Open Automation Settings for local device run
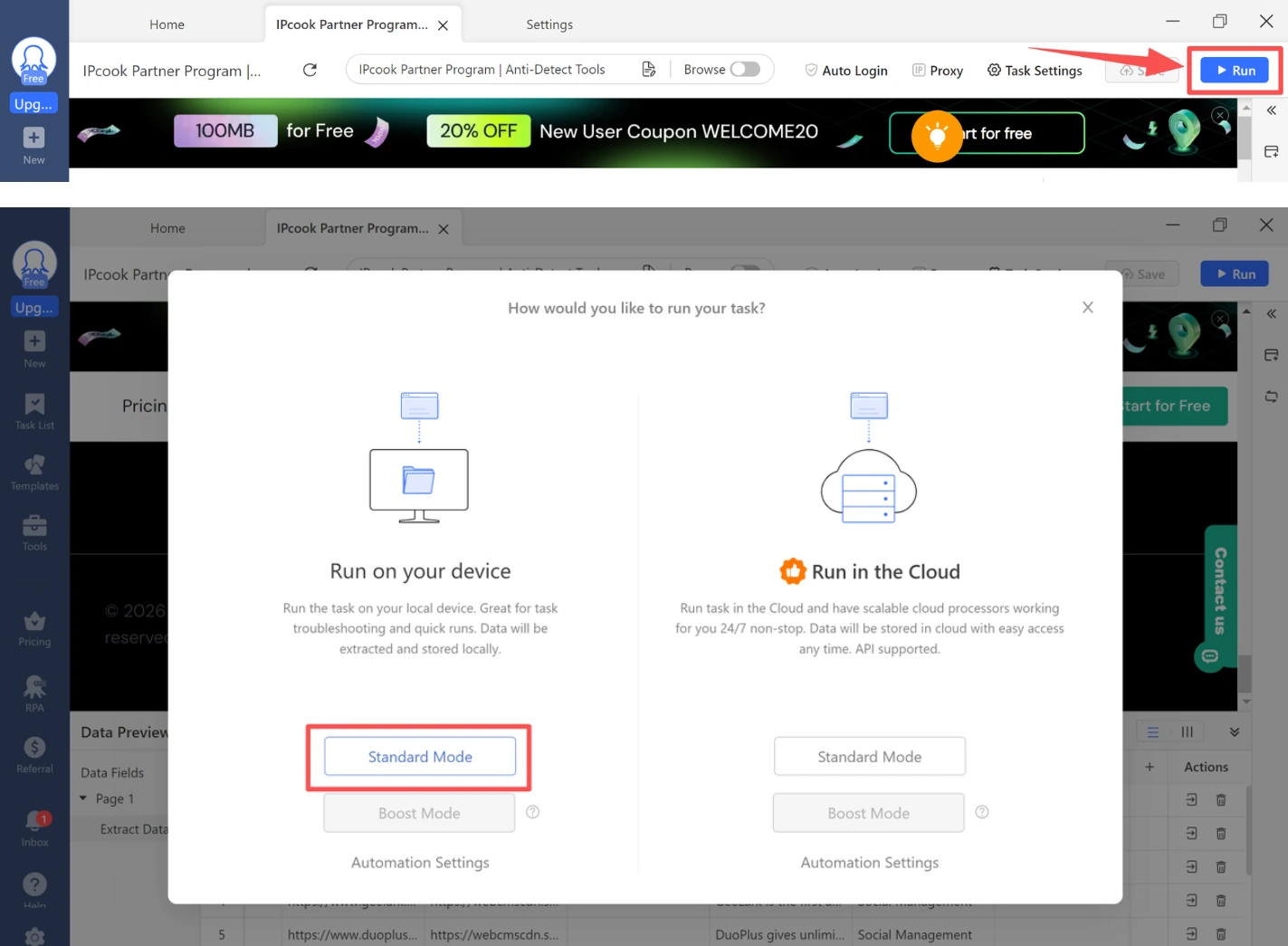The width and height of the screenshot is (1288, 946). [420, 863]
